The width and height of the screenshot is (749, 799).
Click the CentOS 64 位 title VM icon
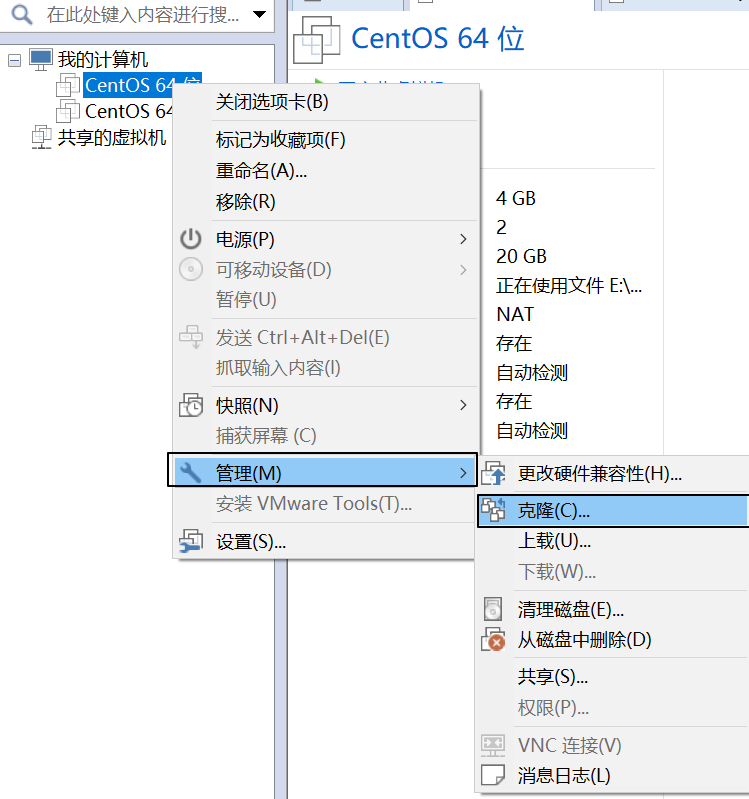point(317,40)
